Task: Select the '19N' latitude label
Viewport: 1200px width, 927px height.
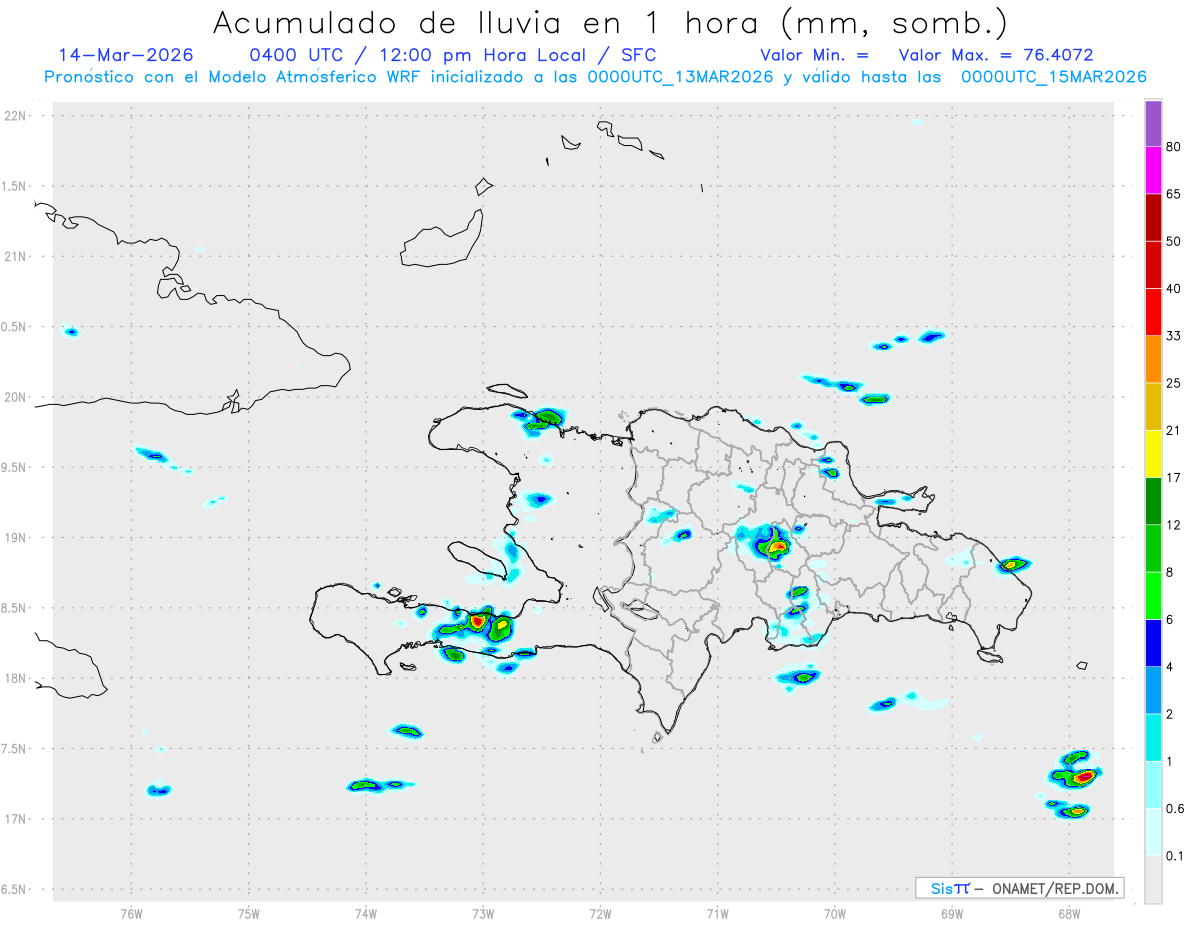Action: [x=15, y=537]
